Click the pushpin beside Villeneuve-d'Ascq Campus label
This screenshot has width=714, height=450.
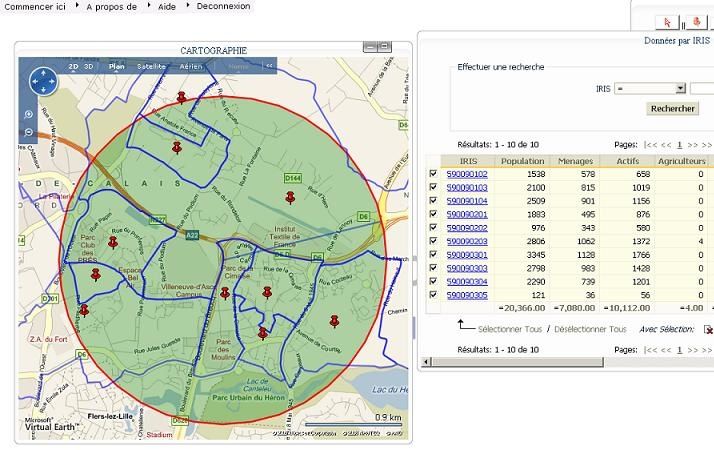225,293
